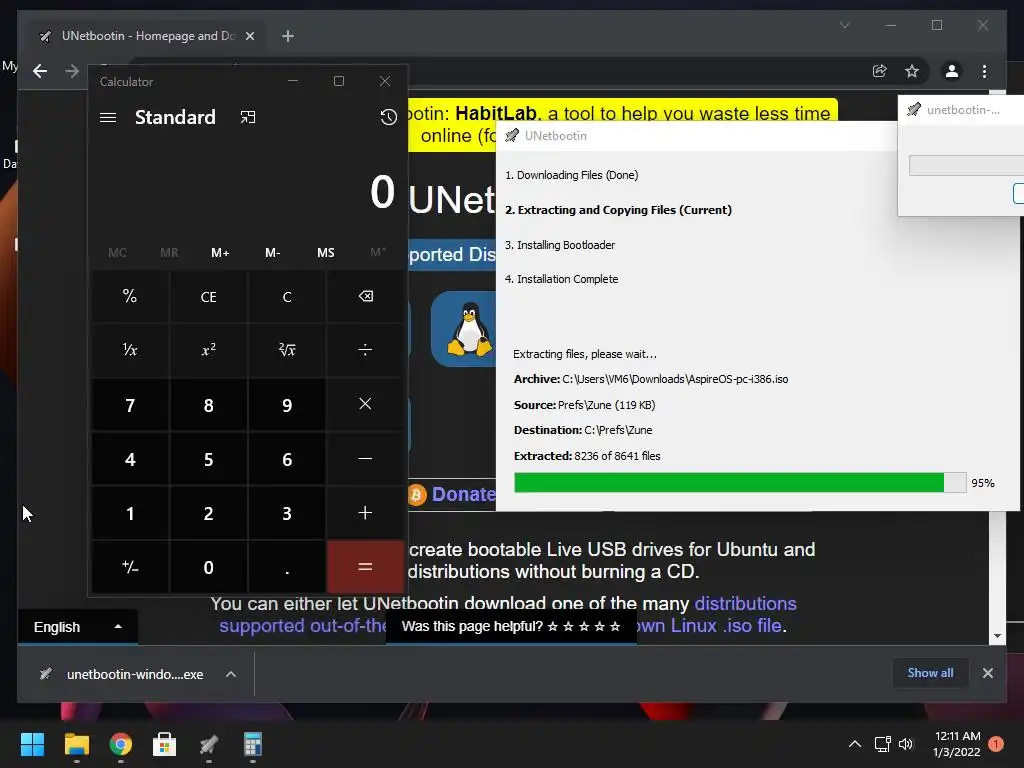
Task: Click the webpage scrollbar down arrow
Action: point(997,635)
